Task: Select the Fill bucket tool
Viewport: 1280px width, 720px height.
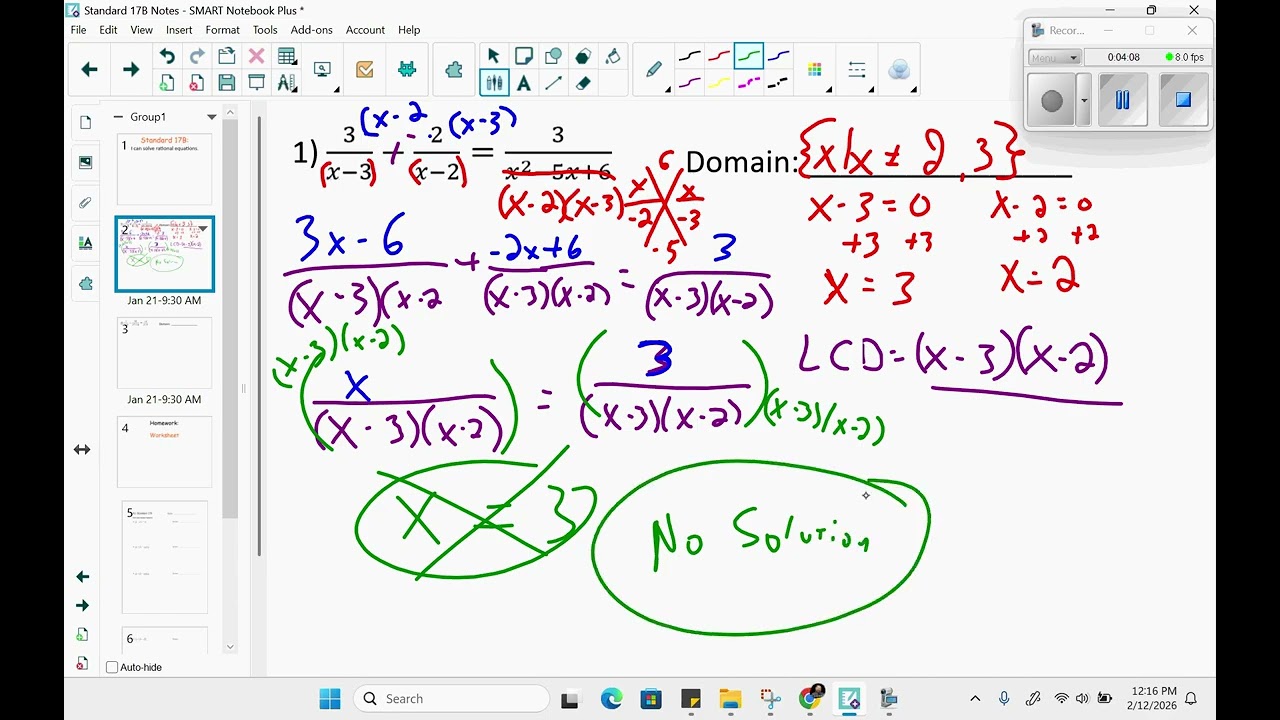Action: [613, 56]
